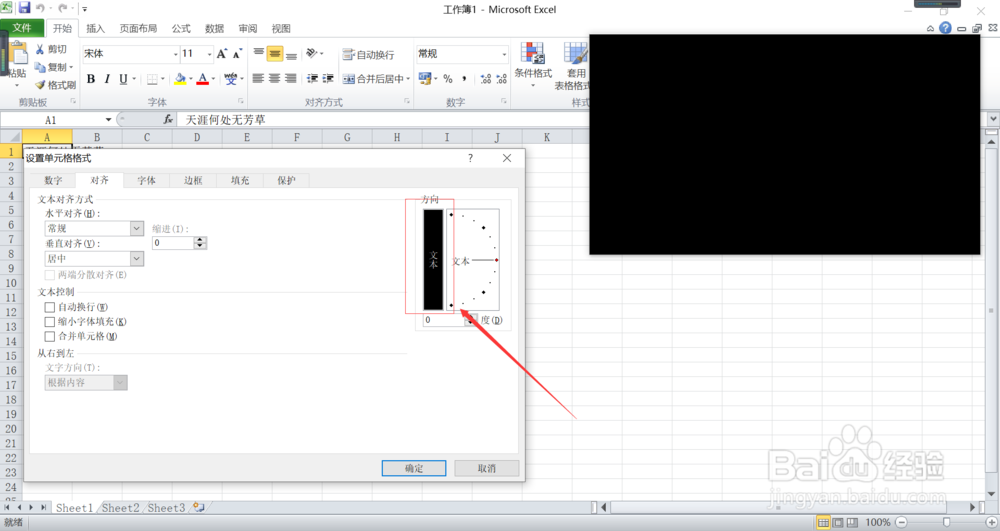Image resolution: width=1000 pixels, height=531 pixels.
Task: Toggle Bold formatting
Action: [91, 78]
